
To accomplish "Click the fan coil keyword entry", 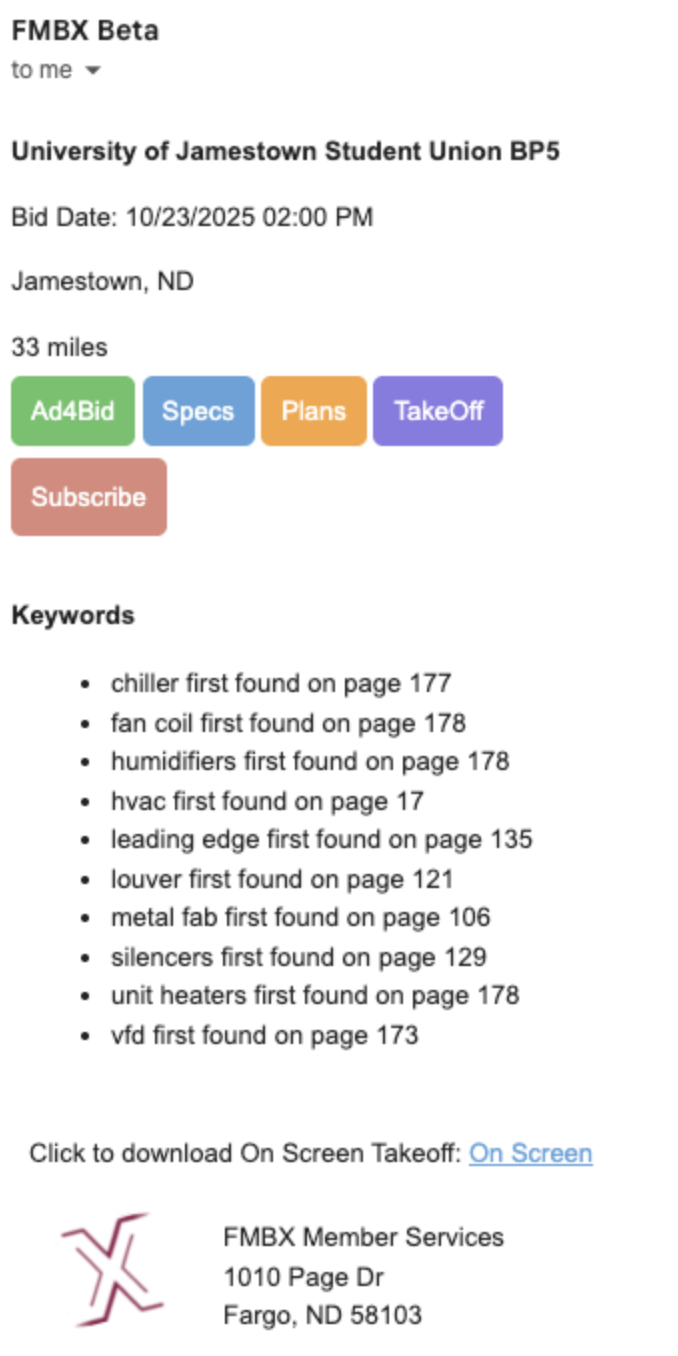I will point(288,723).
